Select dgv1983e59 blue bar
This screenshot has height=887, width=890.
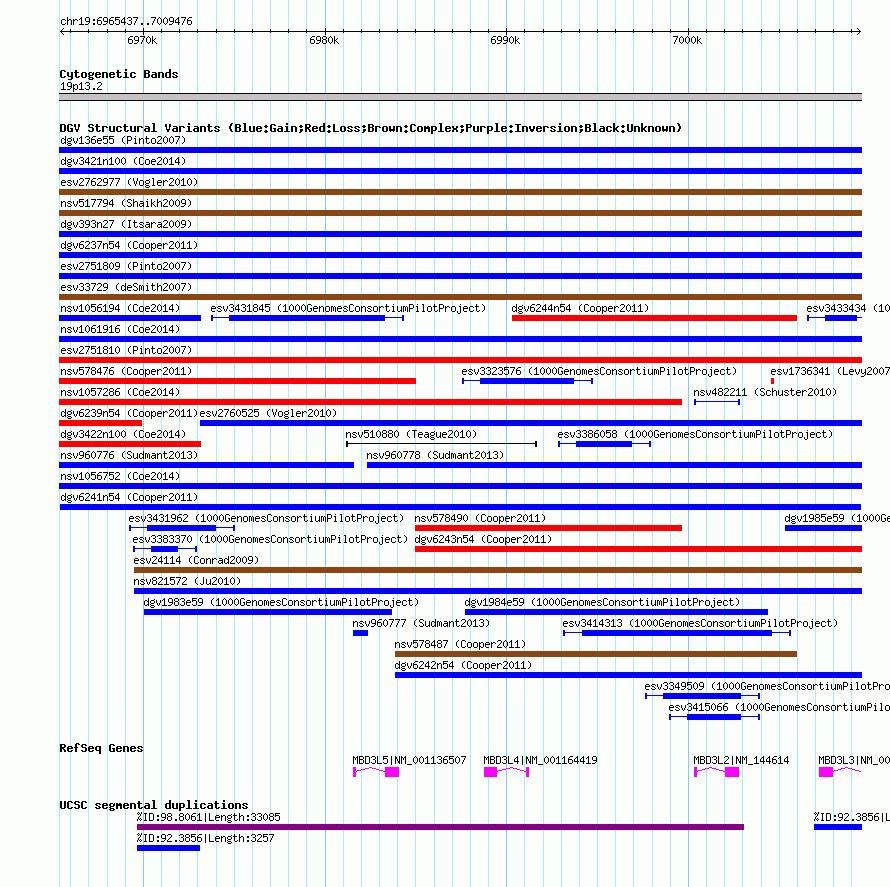[268, 612]
